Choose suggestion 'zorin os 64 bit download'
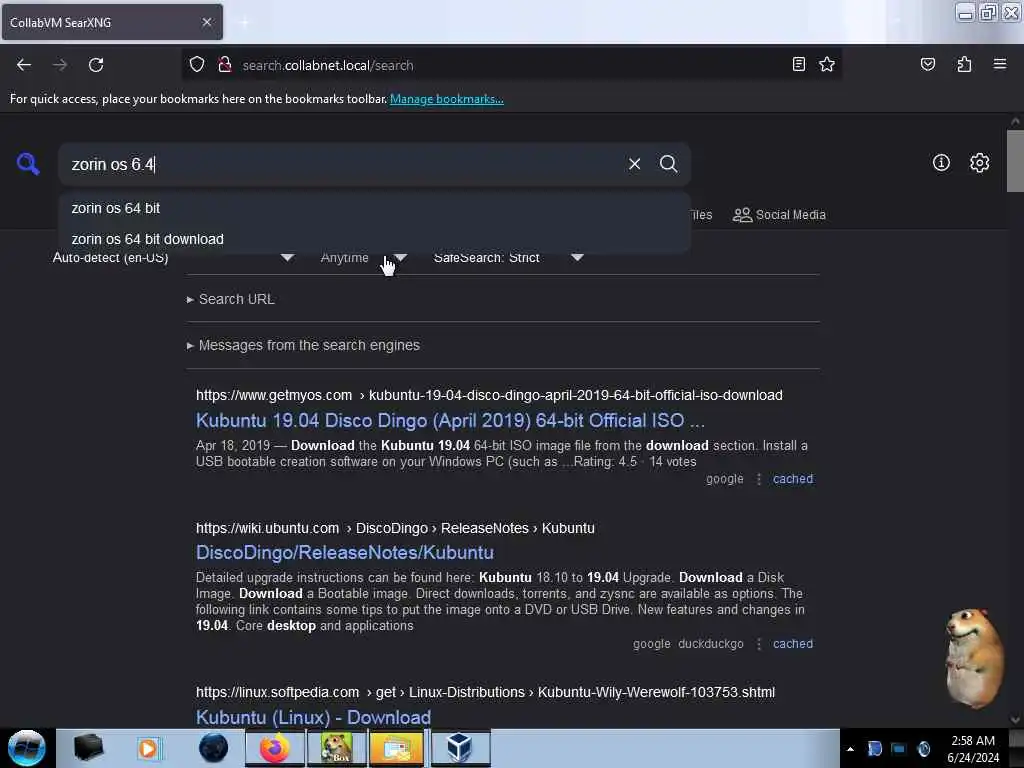 point(375,239)
